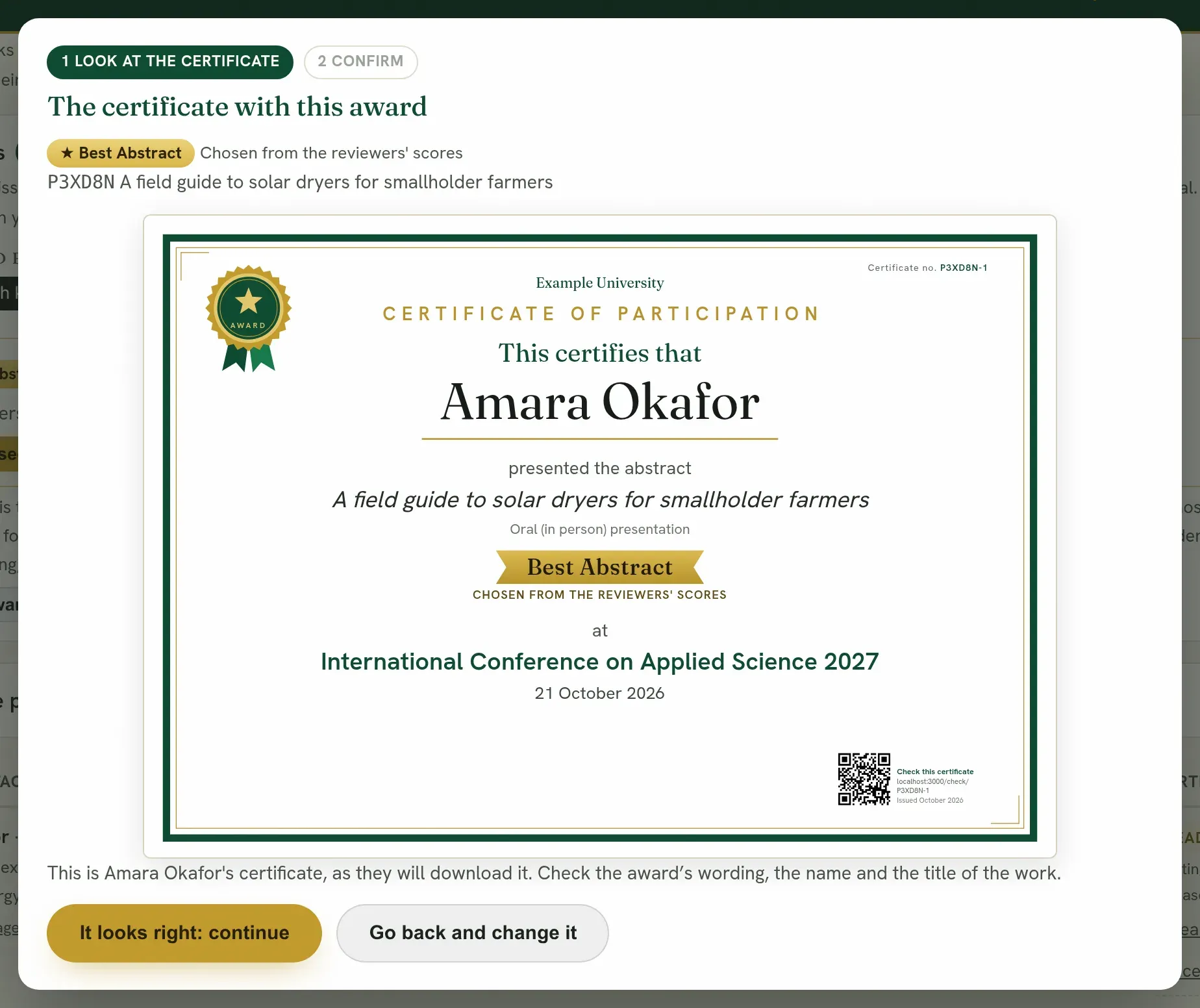
Task: Click the date '21 October 2026'
Action: coord(600,693)
